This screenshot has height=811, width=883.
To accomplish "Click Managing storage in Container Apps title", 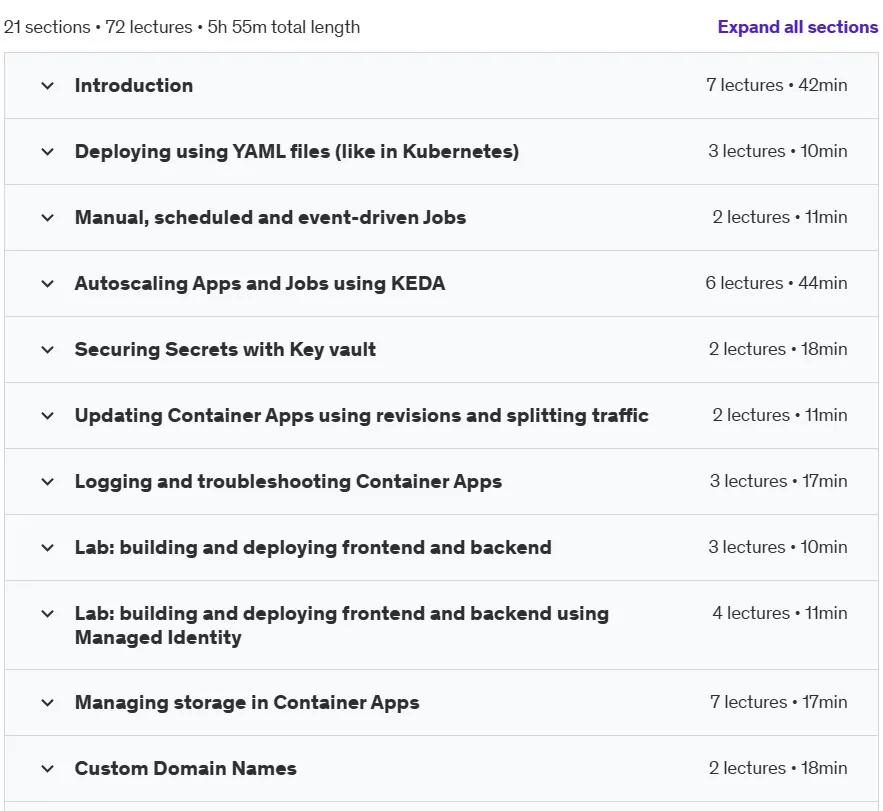I will point(247,702).
